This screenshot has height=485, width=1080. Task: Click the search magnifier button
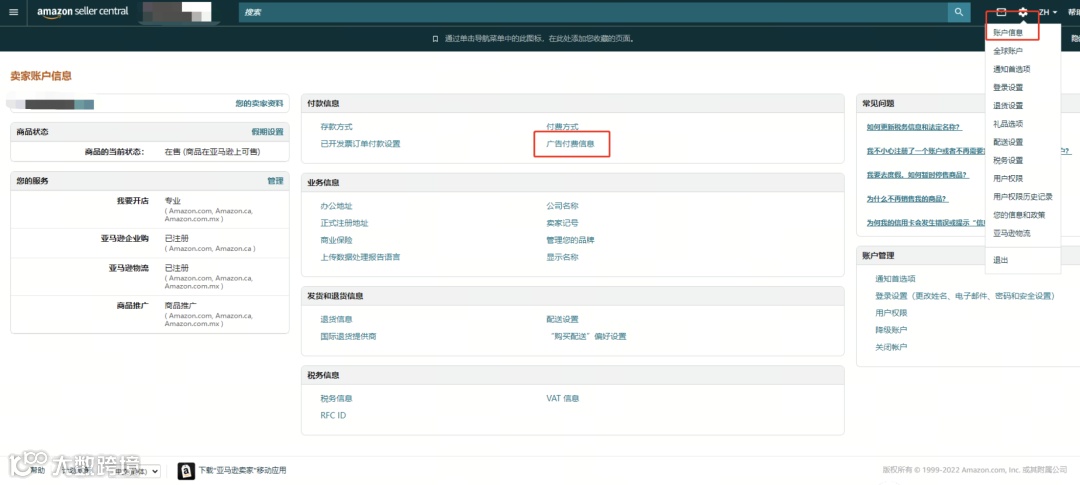pyautogui.click(x=958, y=12)
